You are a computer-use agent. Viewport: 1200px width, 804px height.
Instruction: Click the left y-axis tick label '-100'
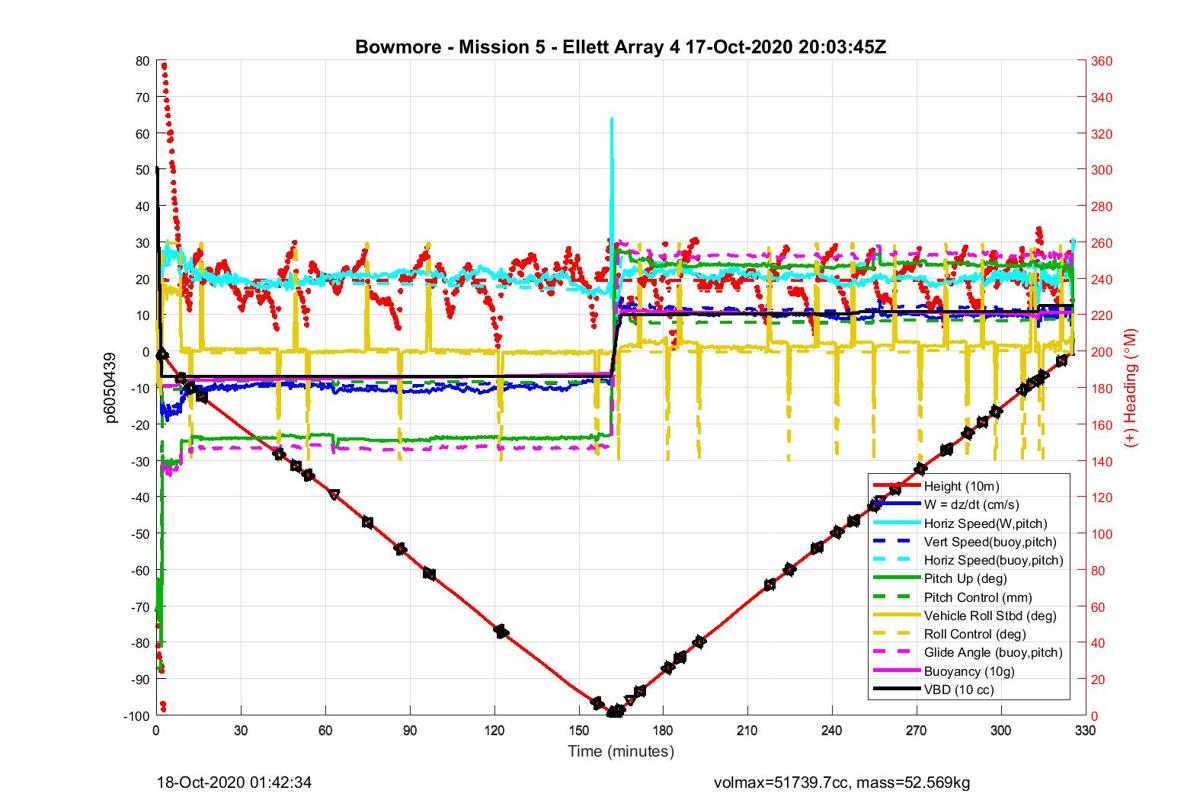136,716
